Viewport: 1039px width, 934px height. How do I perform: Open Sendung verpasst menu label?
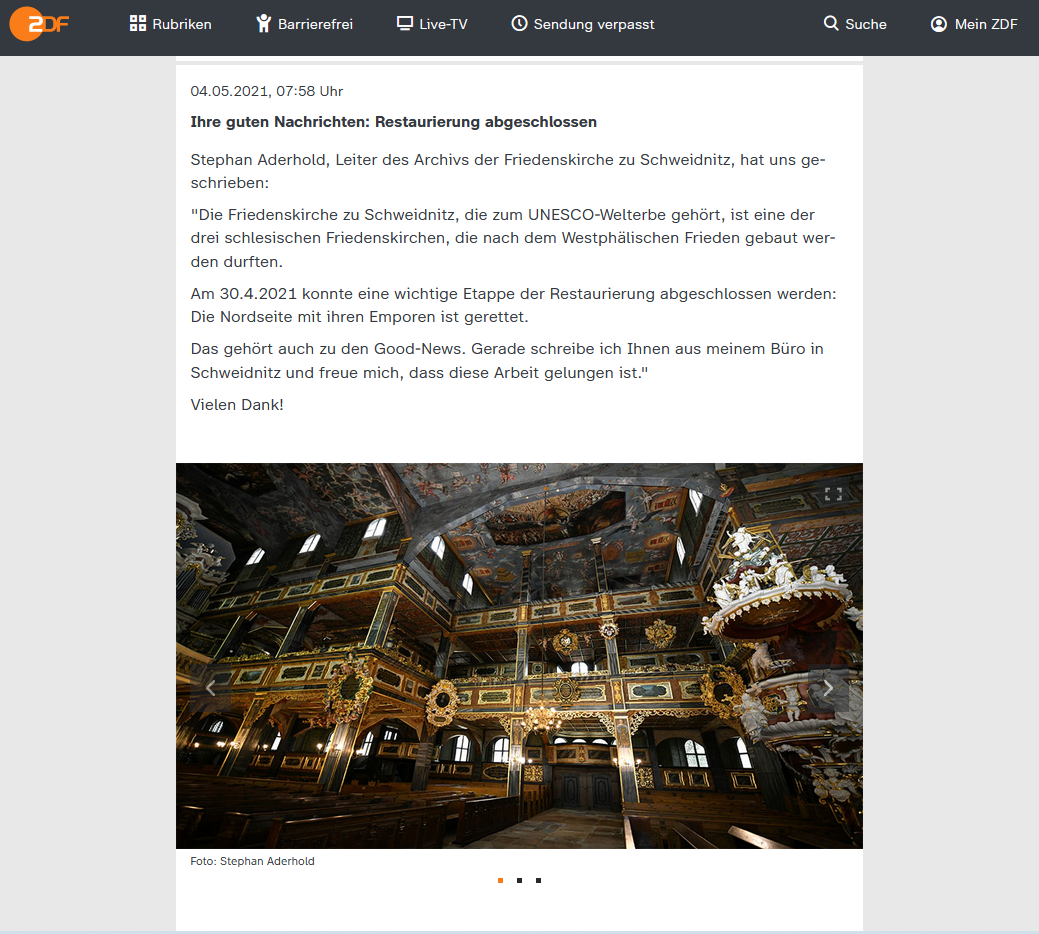[594, 25]
